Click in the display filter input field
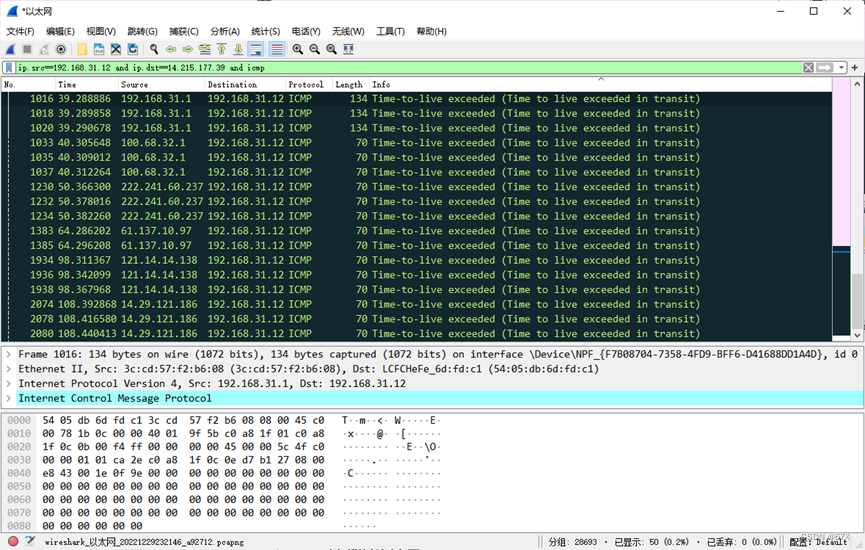 [408, 68]
